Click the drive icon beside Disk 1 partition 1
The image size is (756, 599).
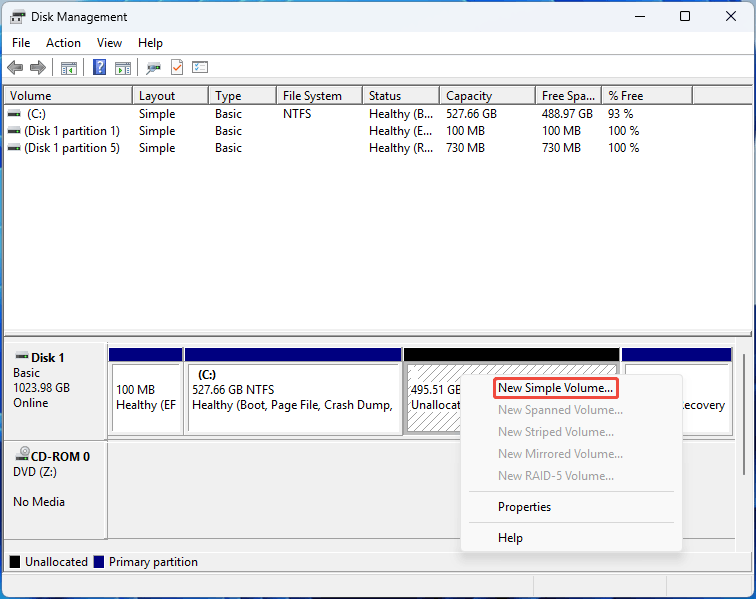pos(14,131)
